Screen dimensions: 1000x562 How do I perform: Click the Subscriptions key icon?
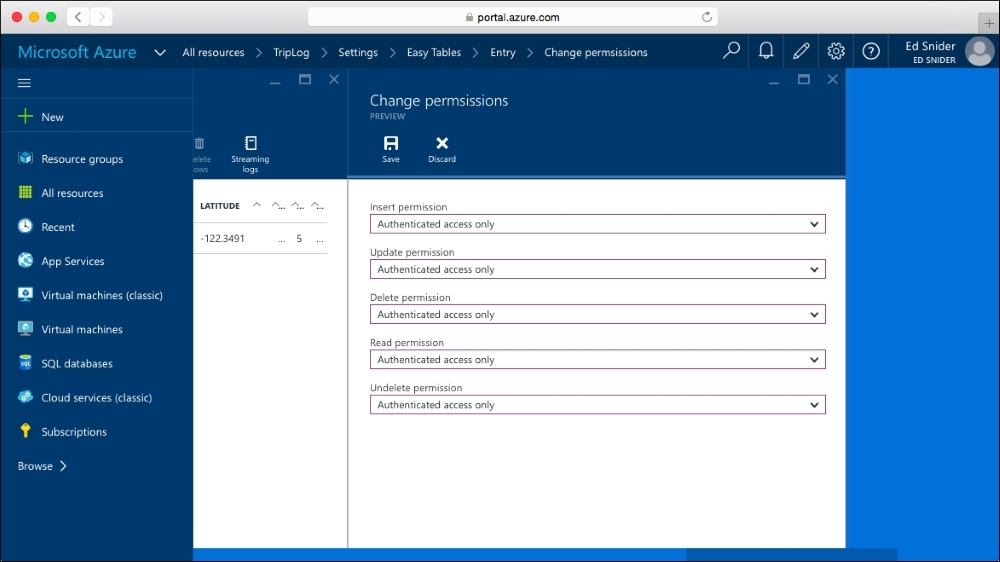pos(25,431)
